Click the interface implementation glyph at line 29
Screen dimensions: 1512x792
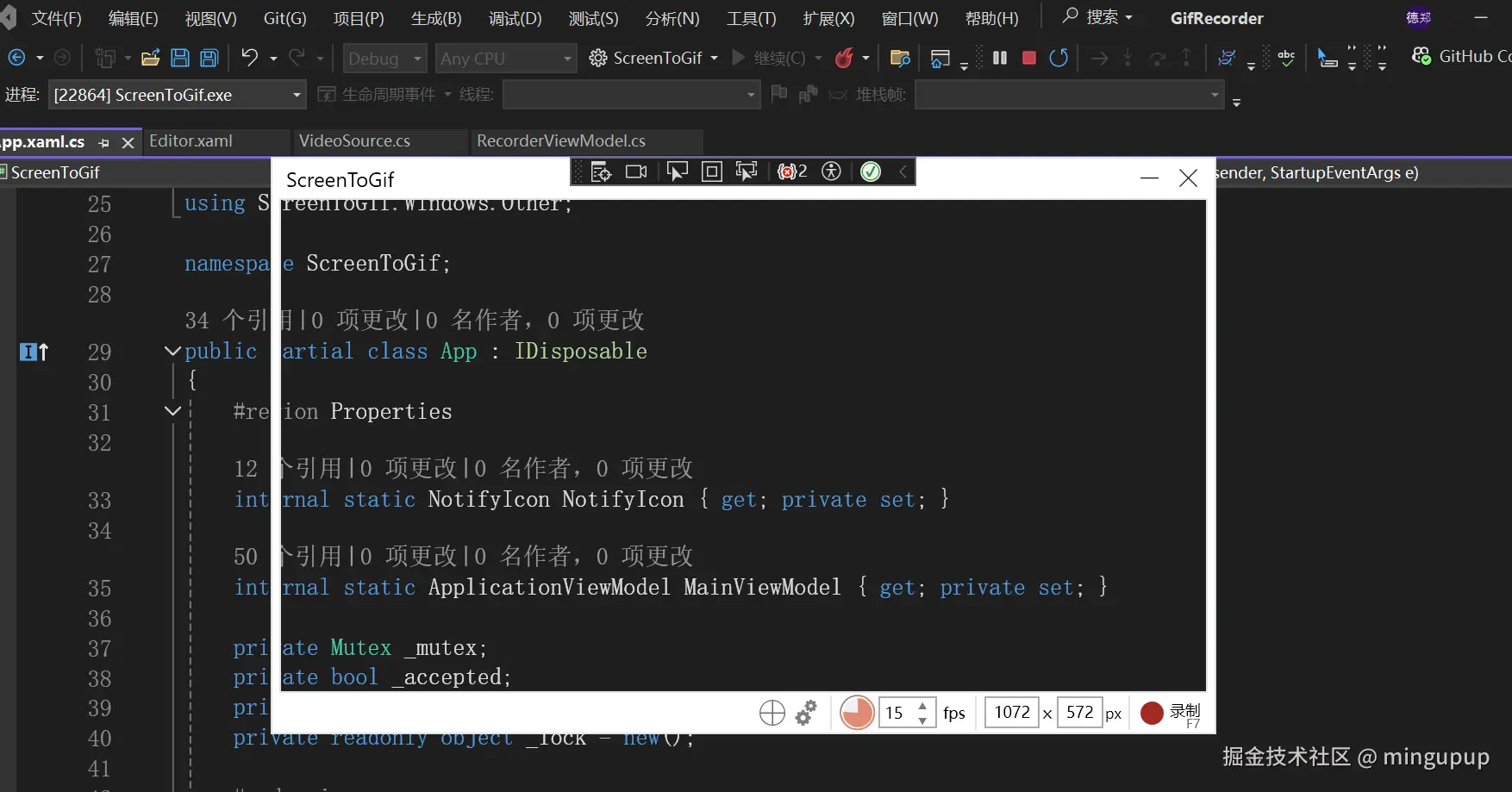pyautogui.click(x=34, y=352)
